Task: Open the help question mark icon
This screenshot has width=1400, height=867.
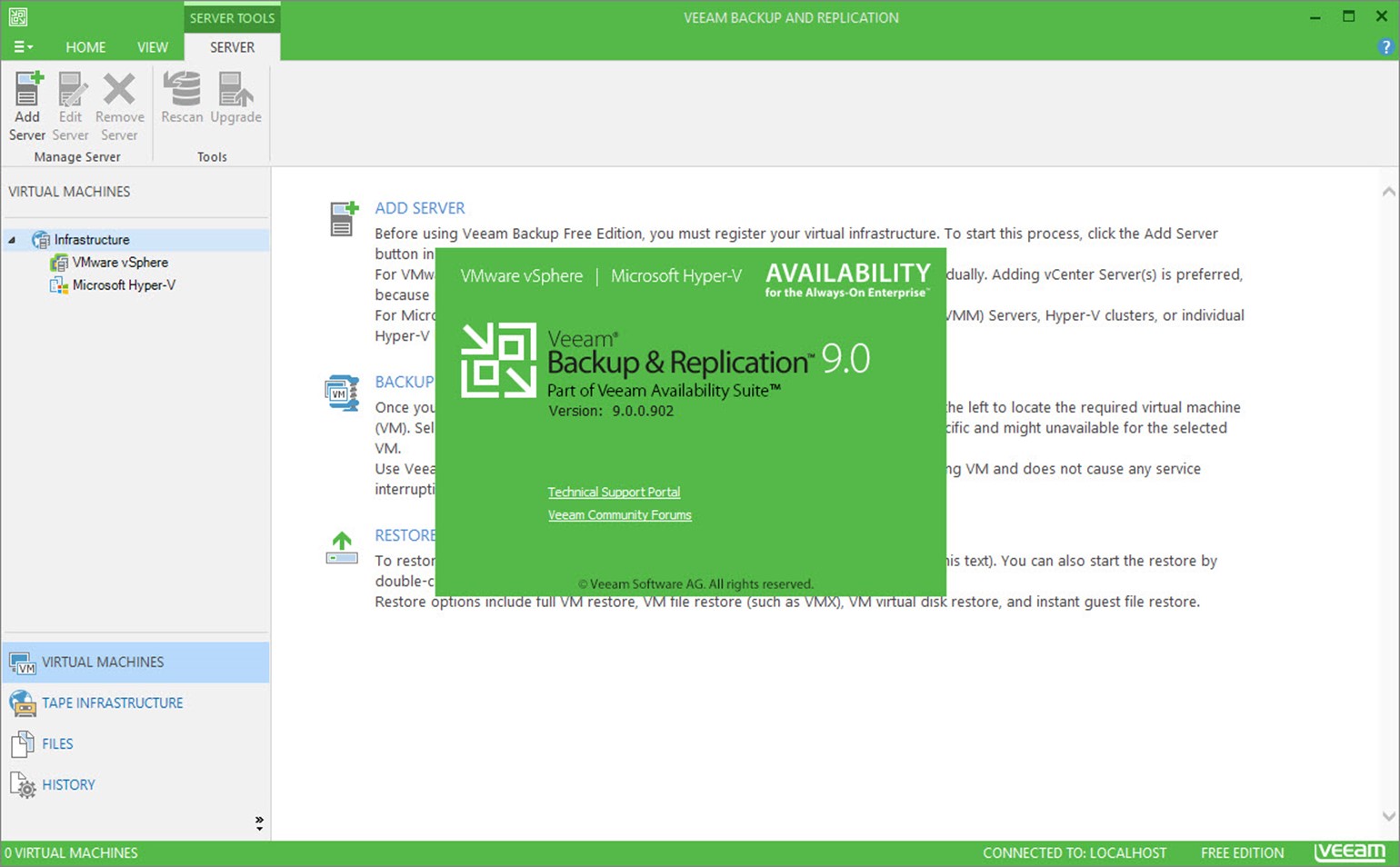Action: pyautogui.click(x=1385, y=47)
